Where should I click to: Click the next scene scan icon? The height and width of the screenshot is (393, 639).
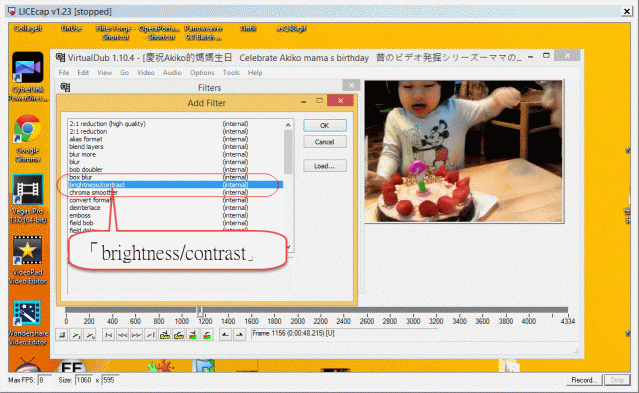[x=207, y=335]
